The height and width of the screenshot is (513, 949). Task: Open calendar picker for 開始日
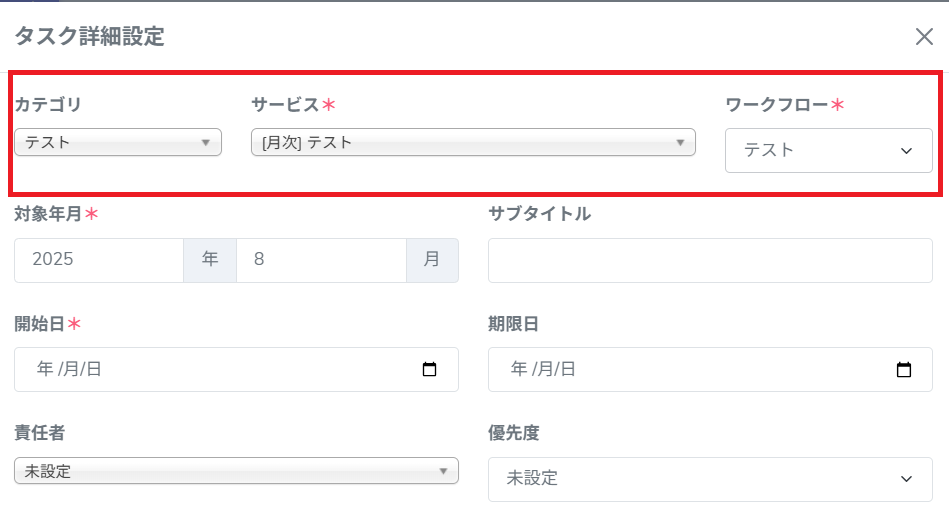click(430, 369)
